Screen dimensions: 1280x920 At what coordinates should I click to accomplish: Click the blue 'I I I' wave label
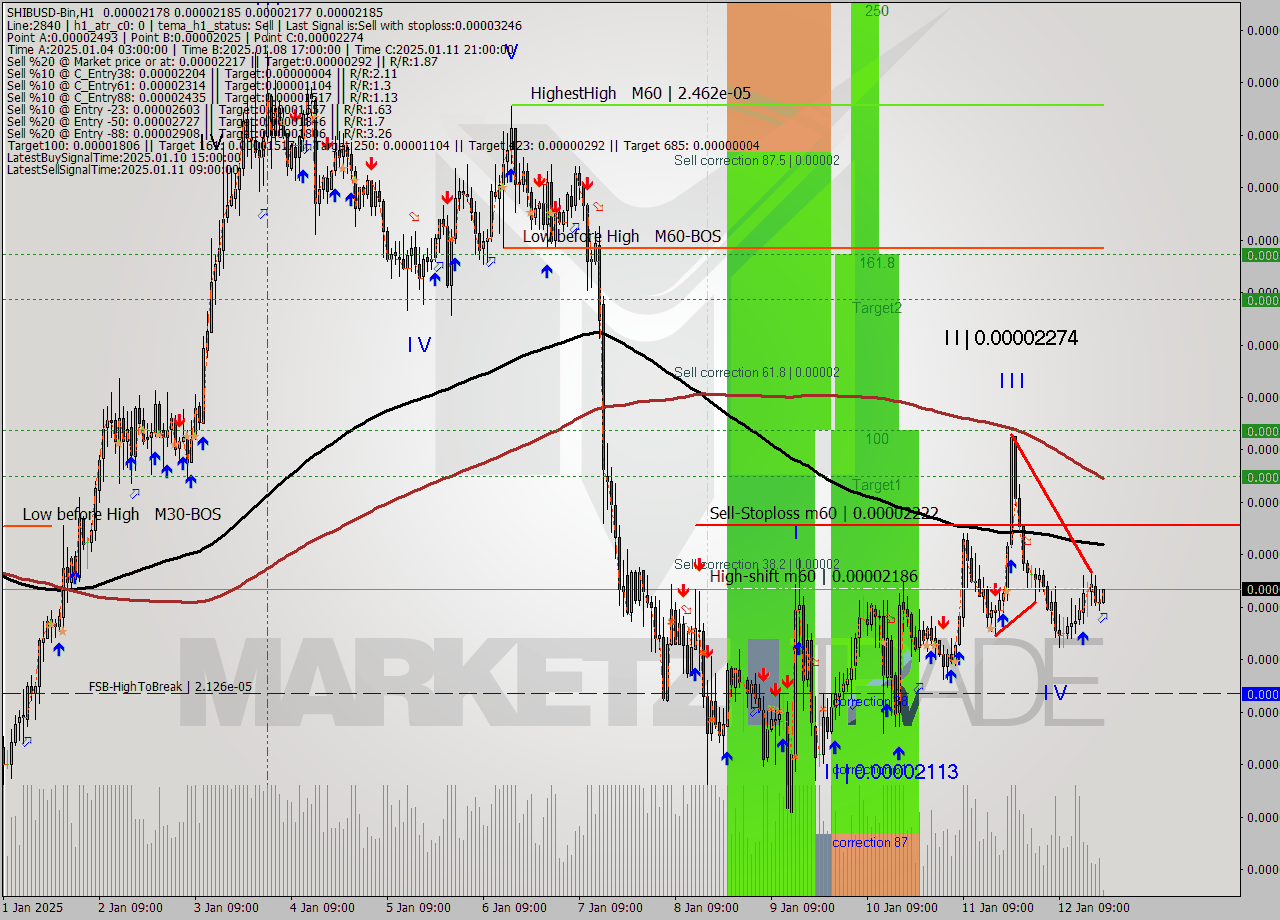pyautogui.click(x=1012, y=381)
